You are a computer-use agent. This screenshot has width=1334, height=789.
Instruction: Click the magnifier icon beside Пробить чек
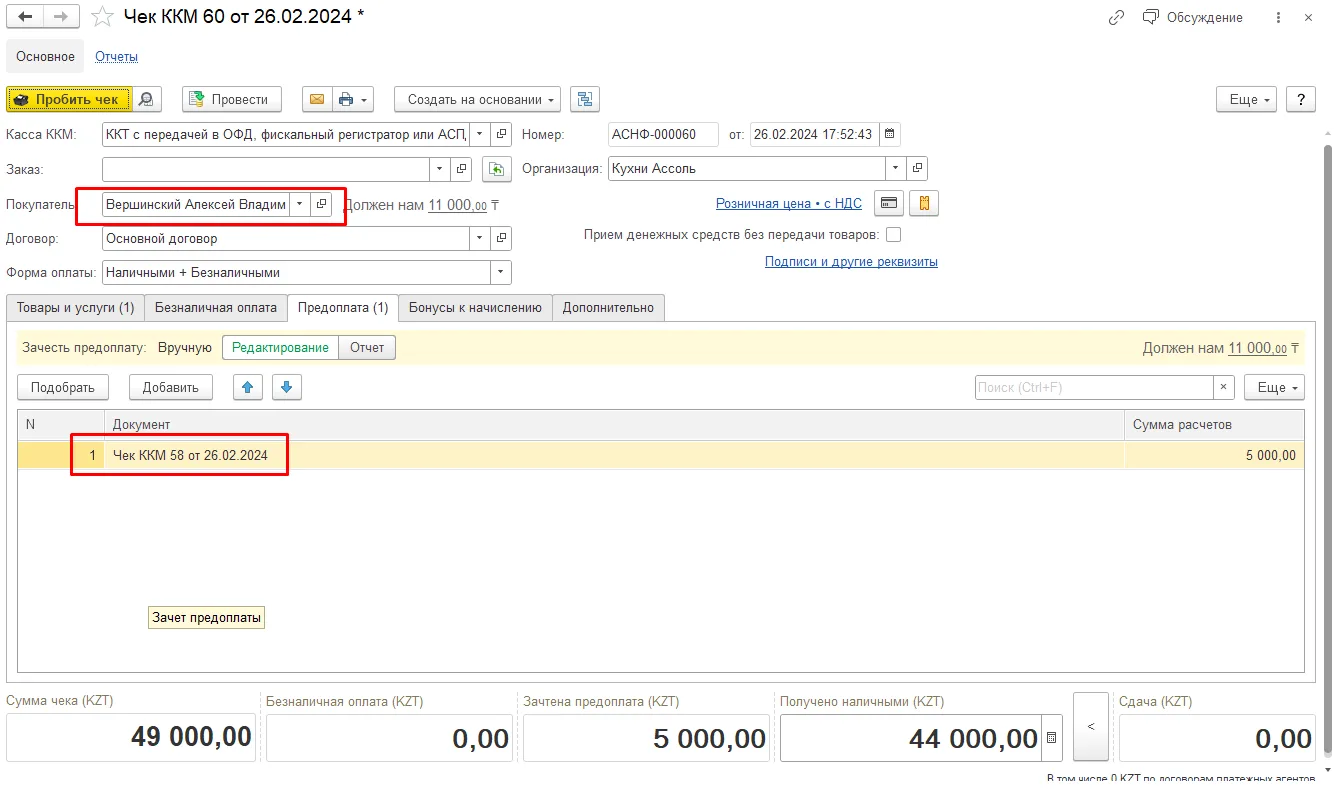click(147, 99)
